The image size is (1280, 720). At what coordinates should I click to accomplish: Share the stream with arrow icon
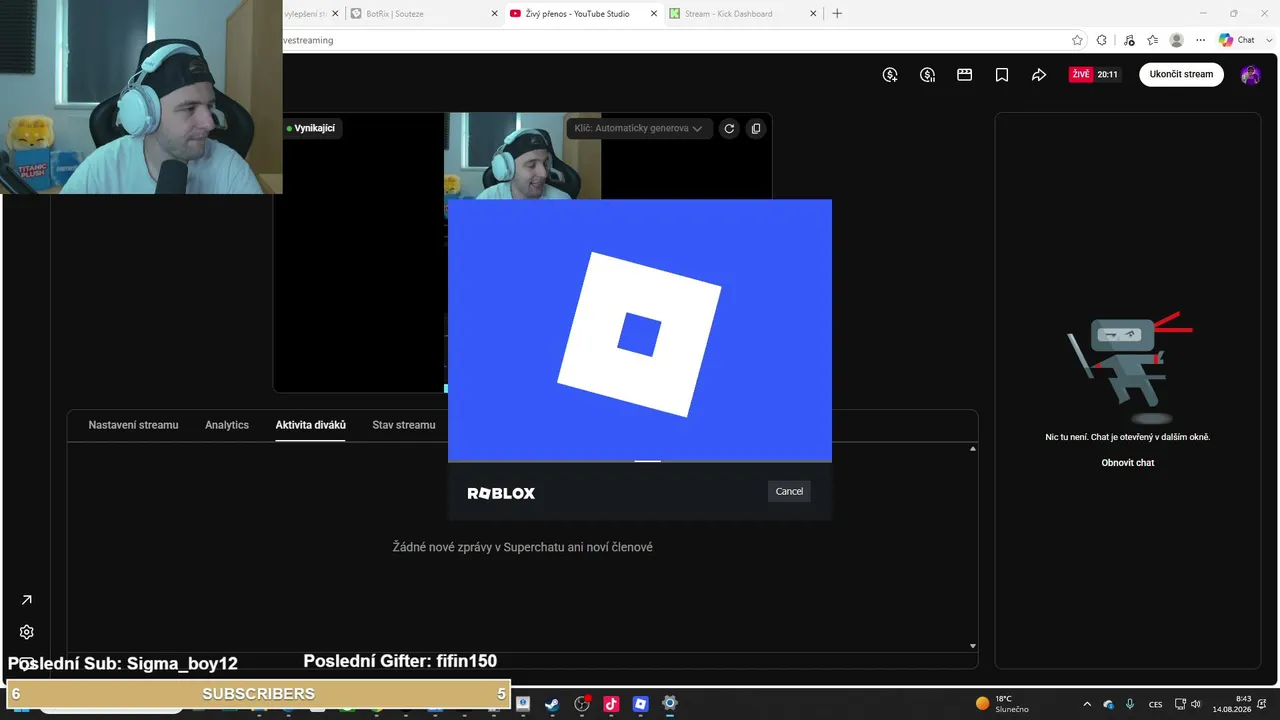click(1039, 75)
